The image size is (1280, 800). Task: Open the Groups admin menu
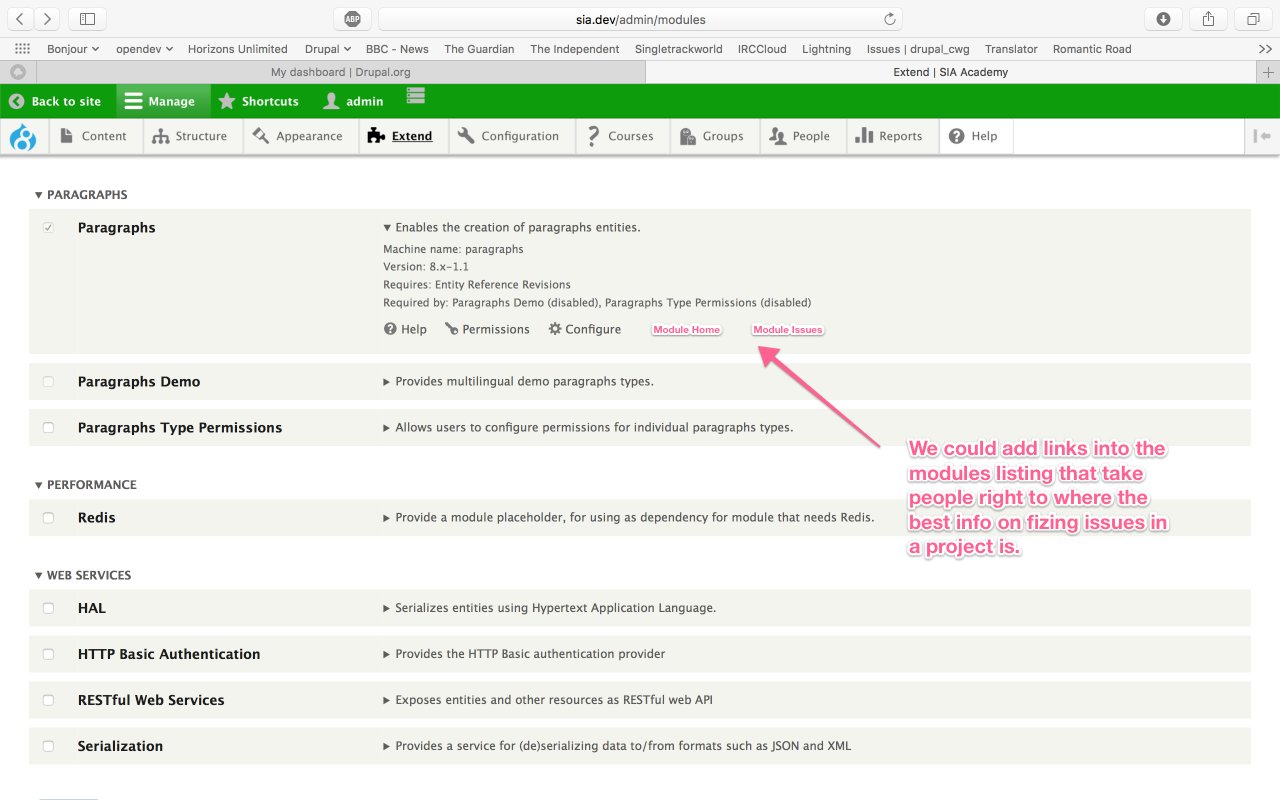click(712, 136)
